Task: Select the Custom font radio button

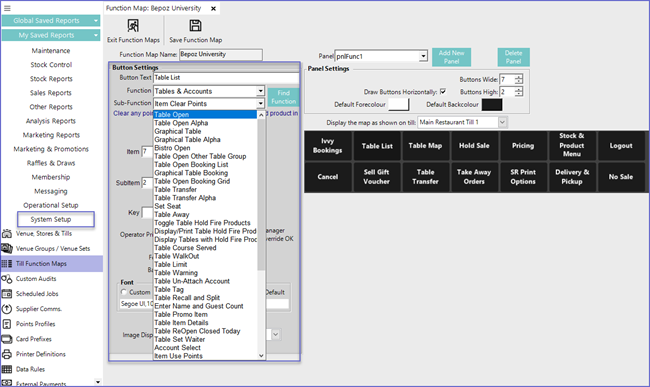Action: coord(124,292)
